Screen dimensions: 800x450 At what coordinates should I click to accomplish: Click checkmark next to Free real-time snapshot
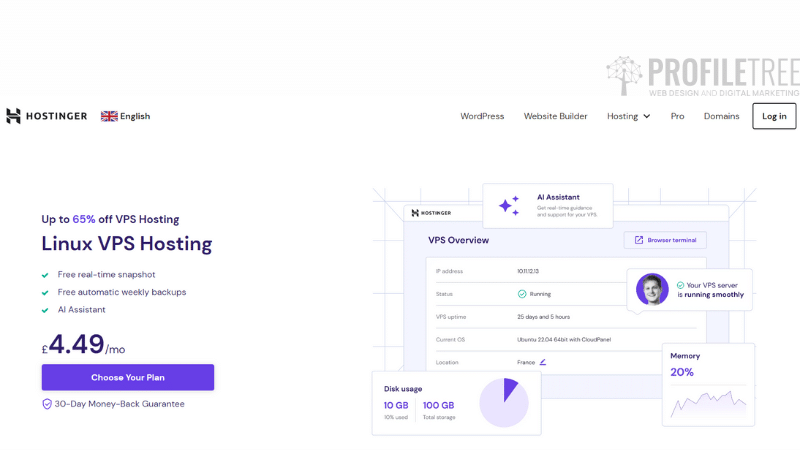pos(45,275)
